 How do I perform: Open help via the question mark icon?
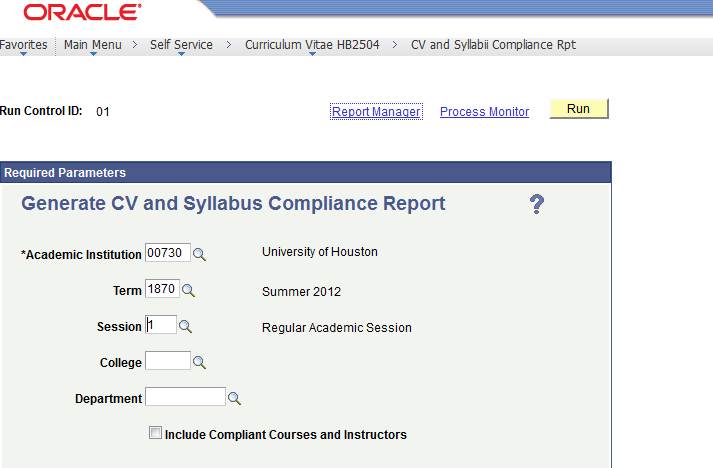536,205
